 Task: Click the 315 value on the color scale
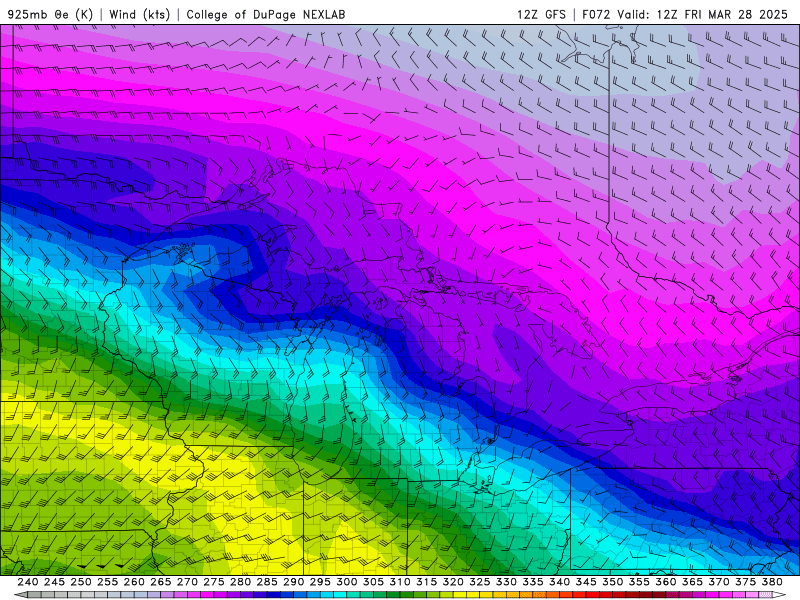point(426,582)
